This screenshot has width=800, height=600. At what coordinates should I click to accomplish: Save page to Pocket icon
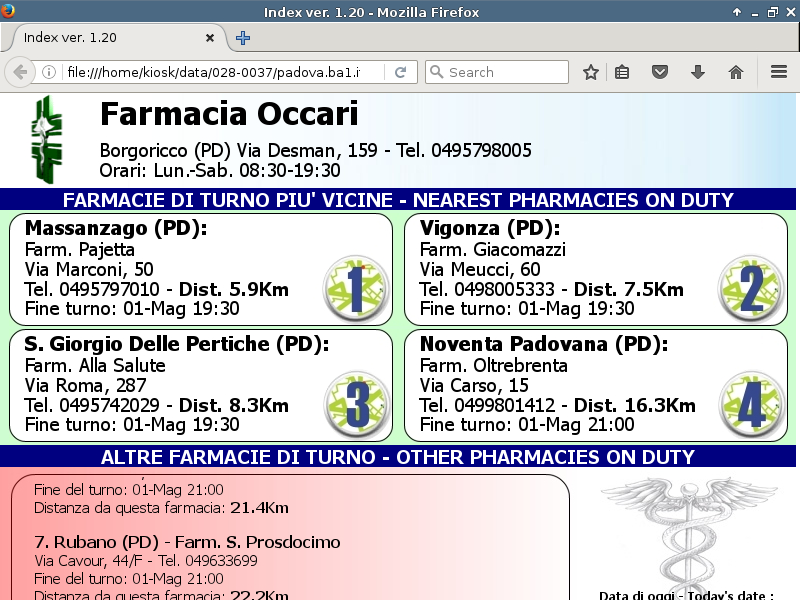point(660,72)
